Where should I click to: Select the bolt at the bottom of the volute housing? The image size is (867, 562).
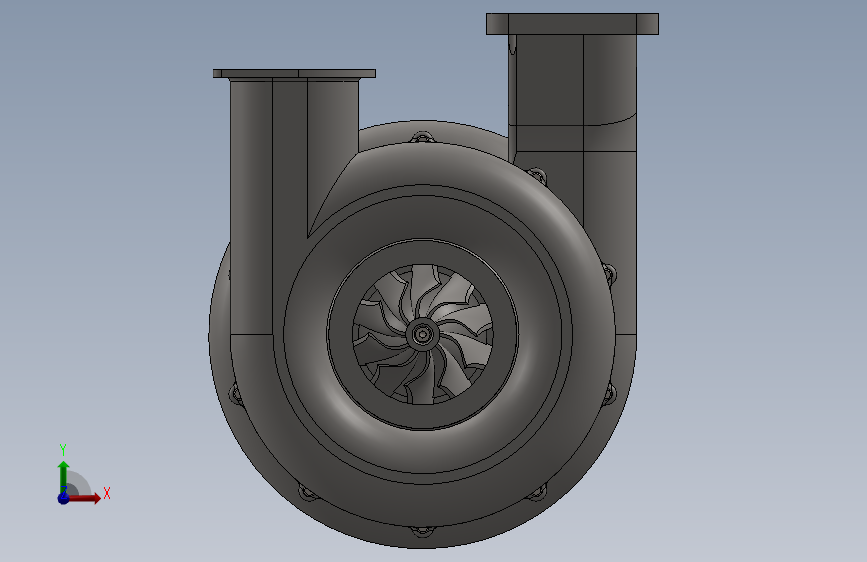click(x=422, y=531)
